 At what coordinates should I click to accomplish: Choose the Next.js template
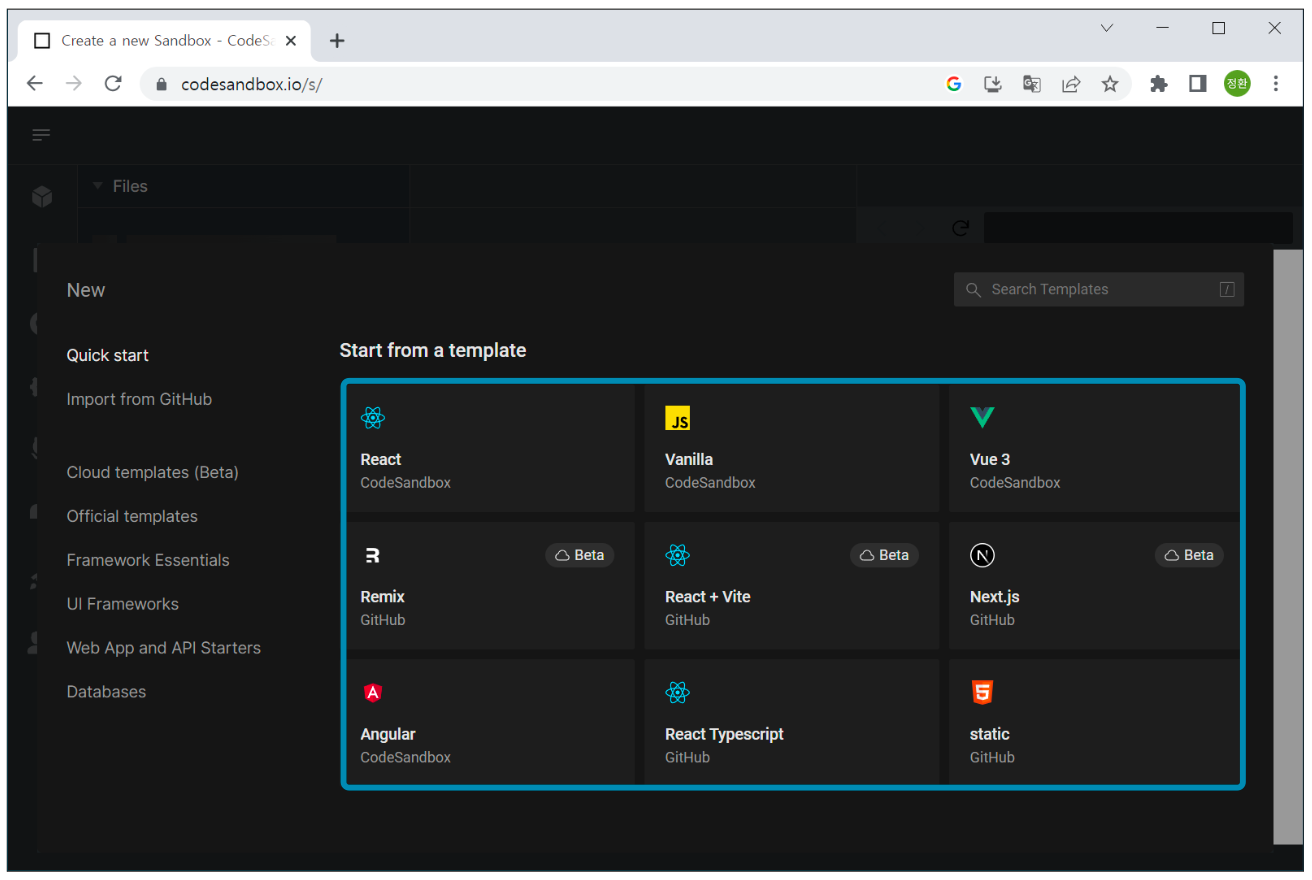[x=1095, y=586]
